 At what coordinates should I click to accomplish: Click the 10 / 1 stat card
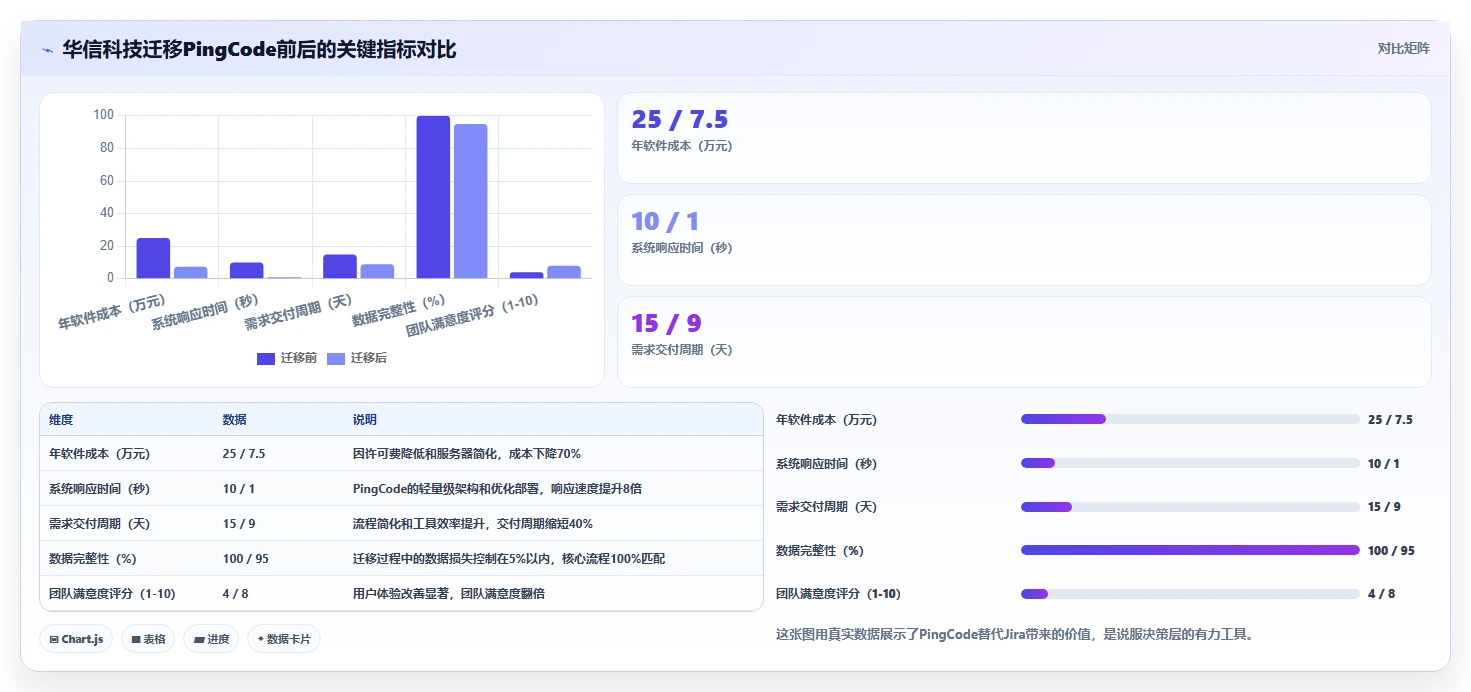click(1024, 240)
